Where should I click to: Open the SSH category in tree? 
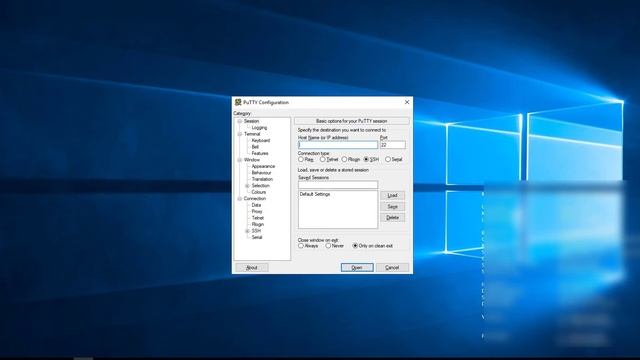click(256, 231)
